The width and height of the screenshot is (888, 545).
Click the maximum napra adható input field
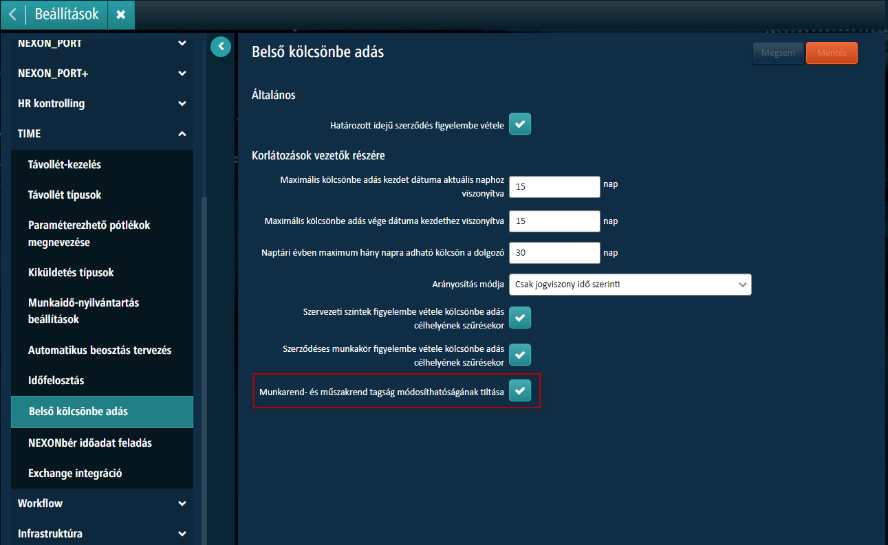tap(554, 253)
